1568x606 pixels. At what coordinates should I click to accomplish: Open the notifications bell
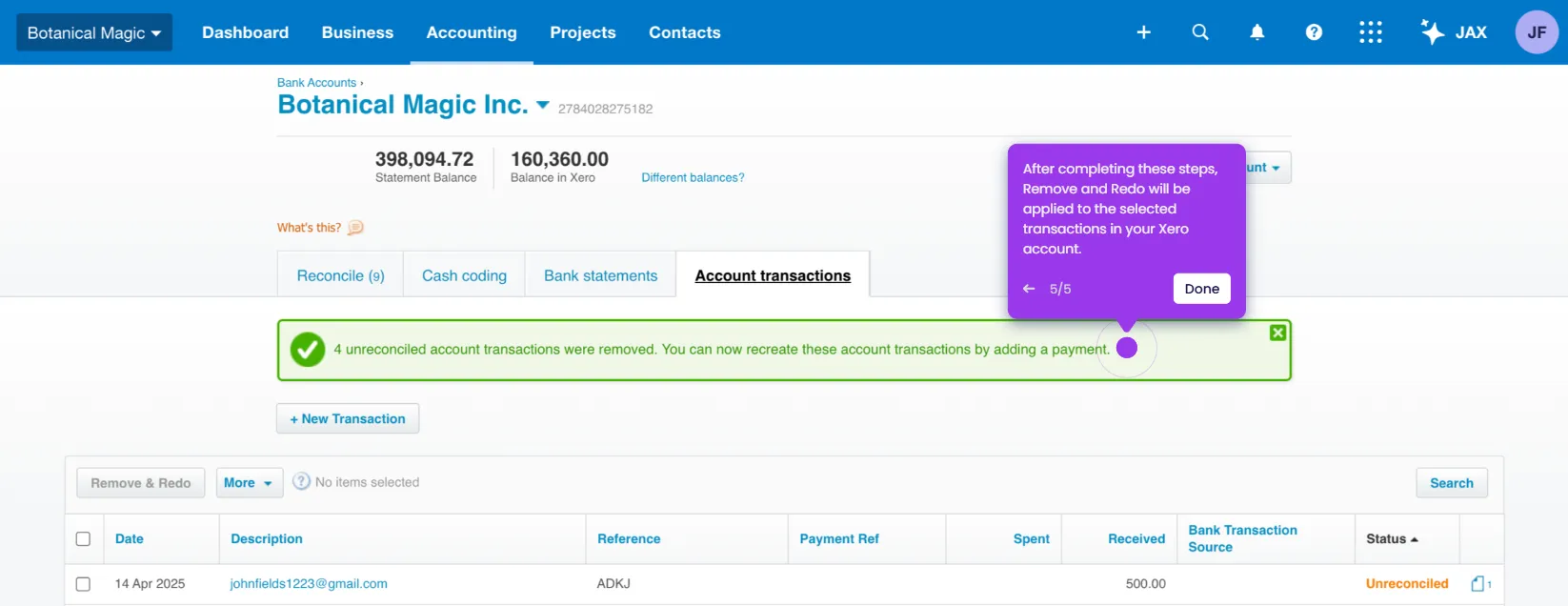pyautogui.click(x=1257, y=32)
